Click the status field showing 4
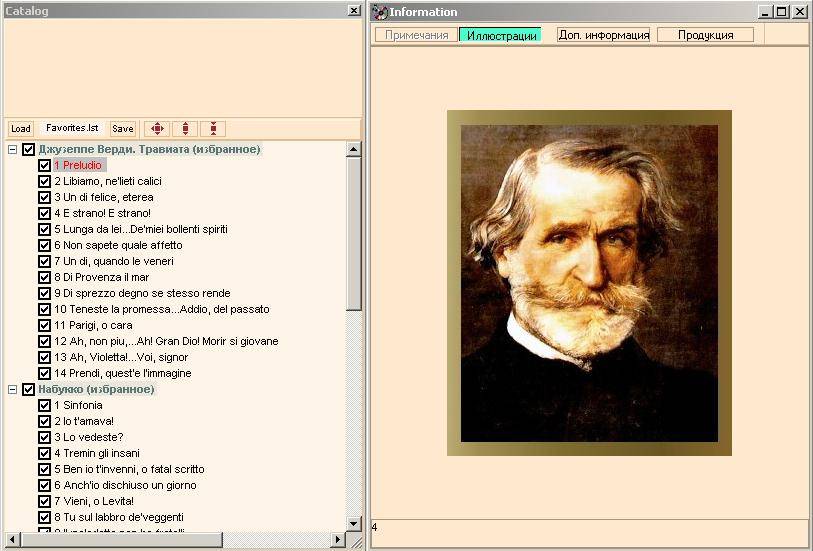The image size is (813, 551). (590, 532)
